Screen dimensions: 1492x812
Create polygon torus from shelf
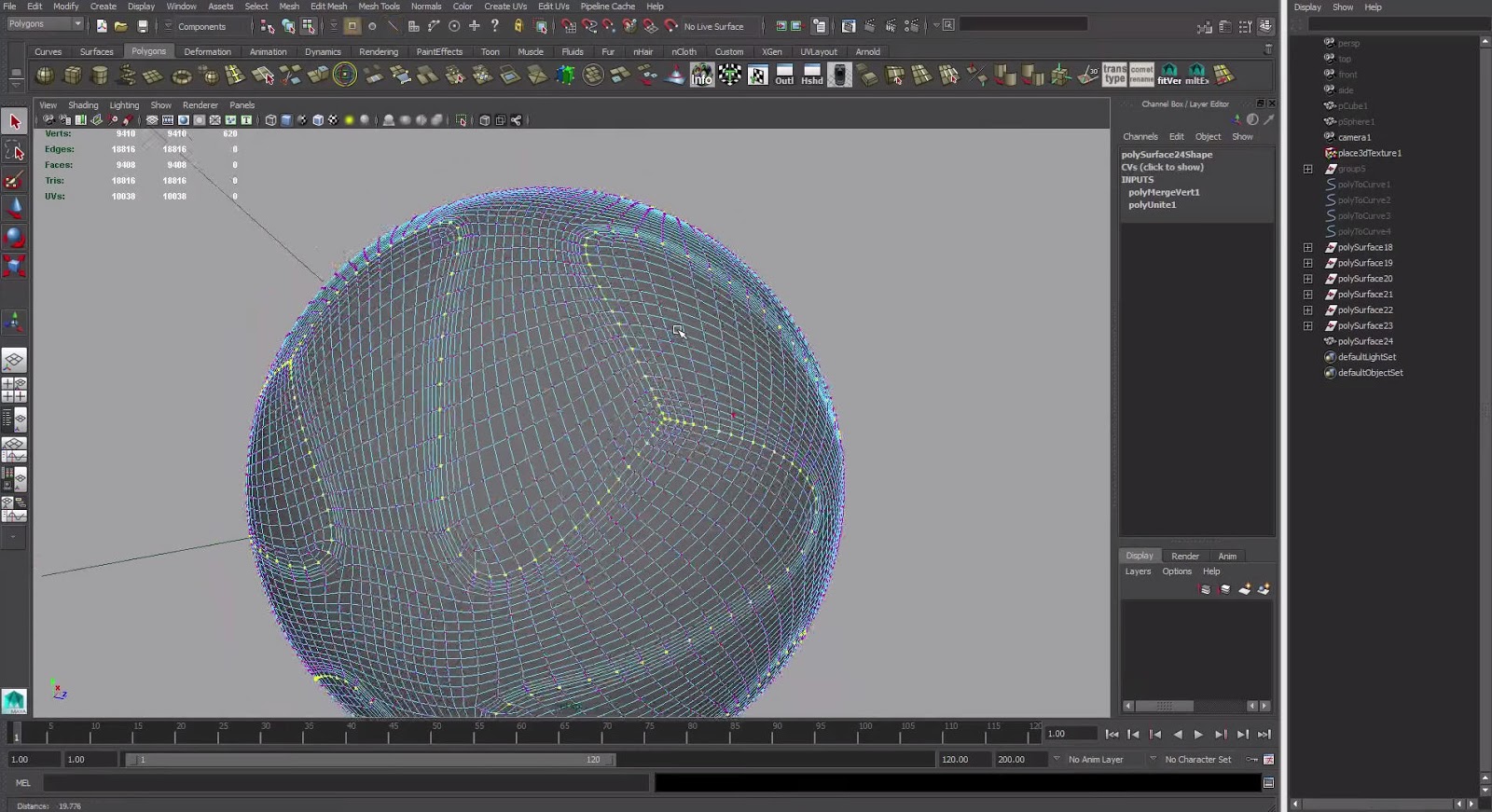tap(182, 76)
